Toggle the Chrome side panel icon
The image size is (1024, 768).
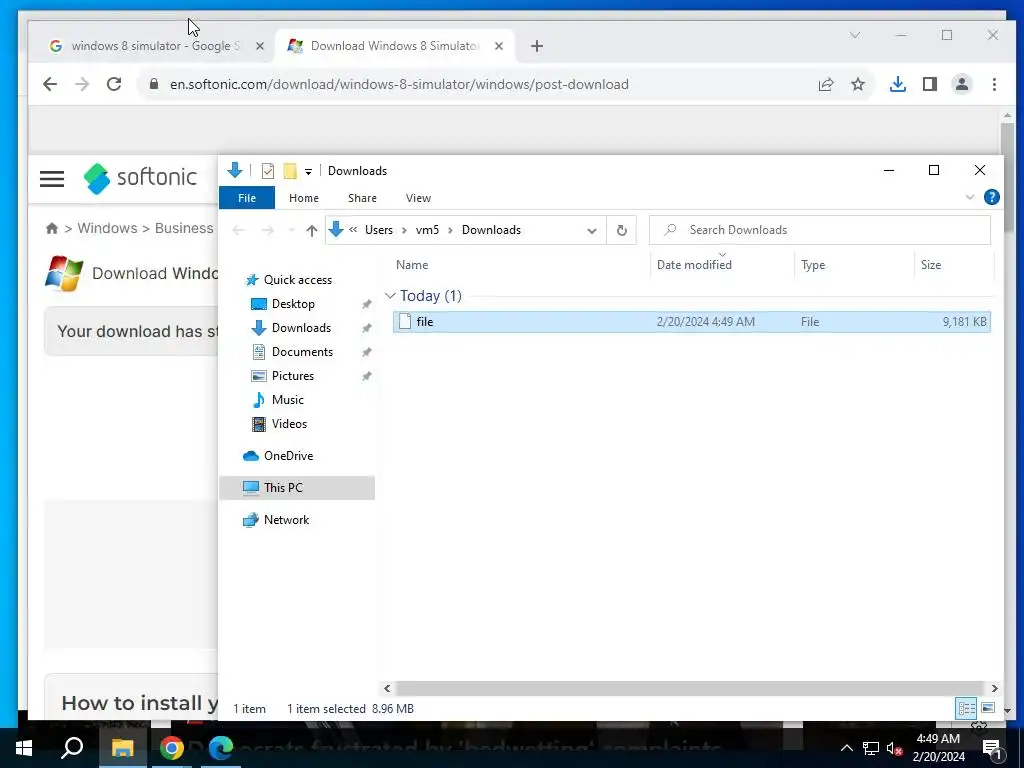(929, 84)
